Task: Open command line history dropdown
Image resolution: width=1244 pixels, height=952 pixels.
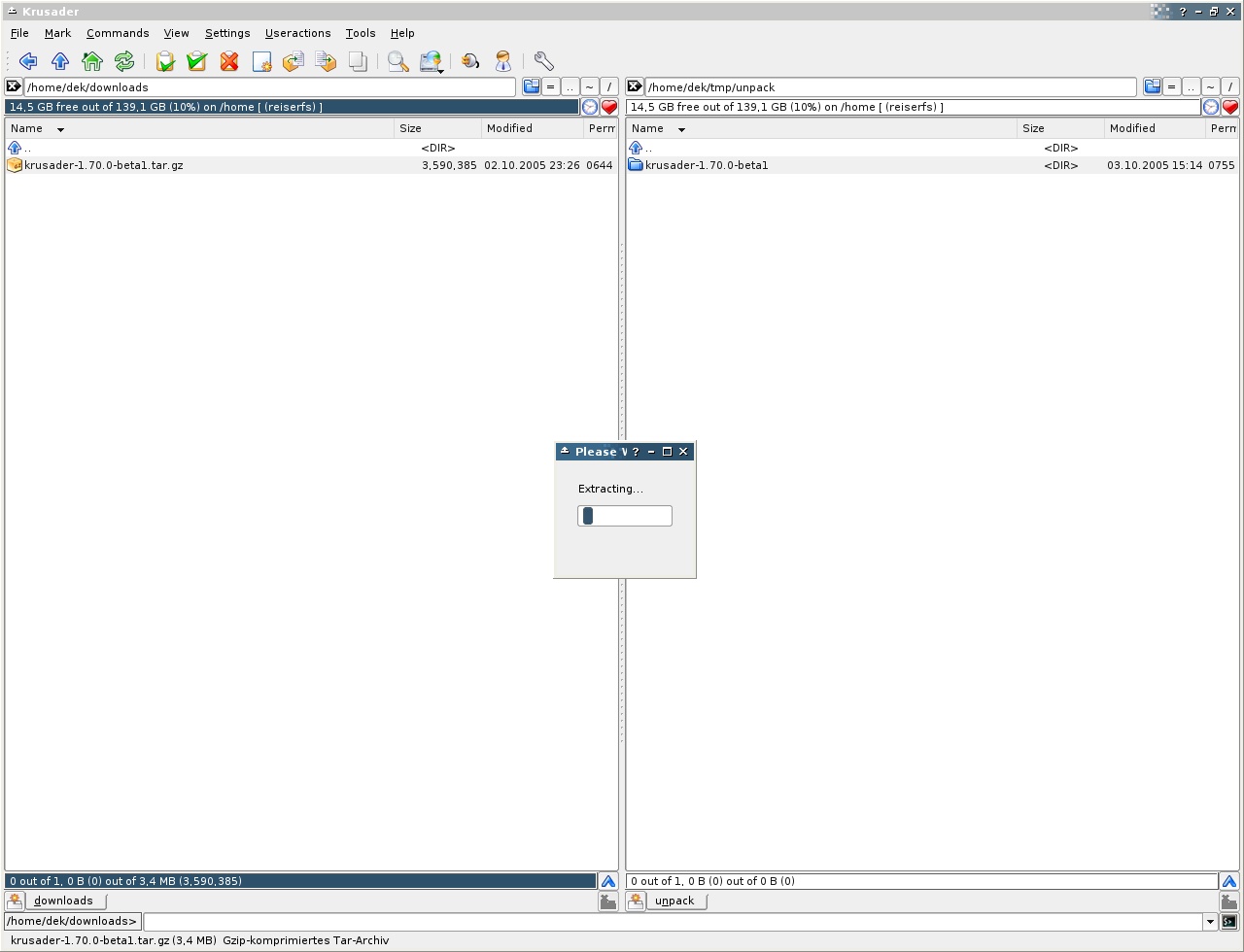Action: (1211, 922)
